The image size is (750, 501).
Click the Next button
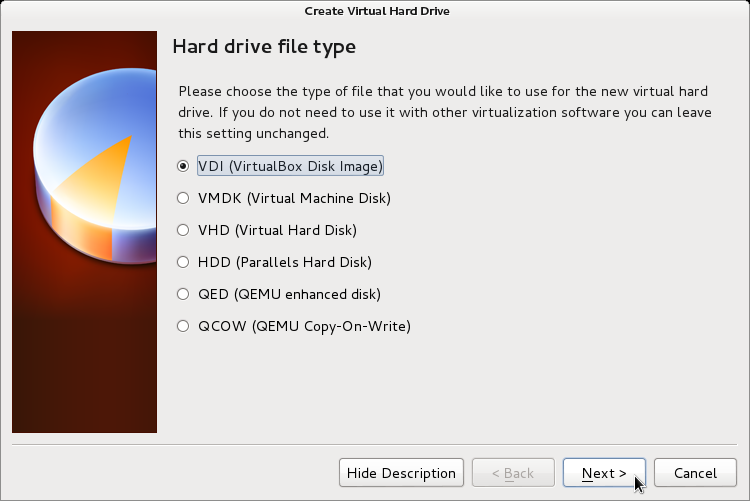(x=604, y=473)
